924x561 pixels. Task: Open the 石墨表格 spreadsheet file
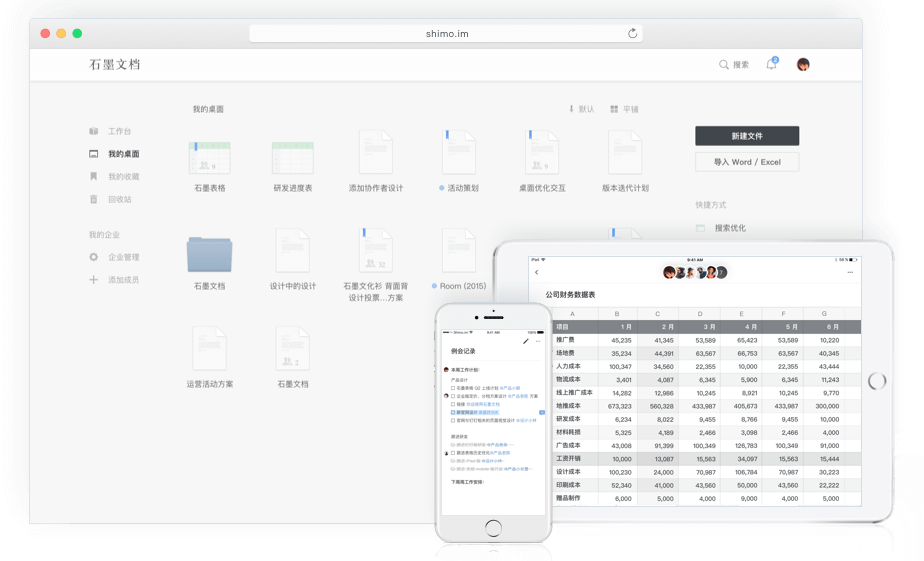(209, 157)
